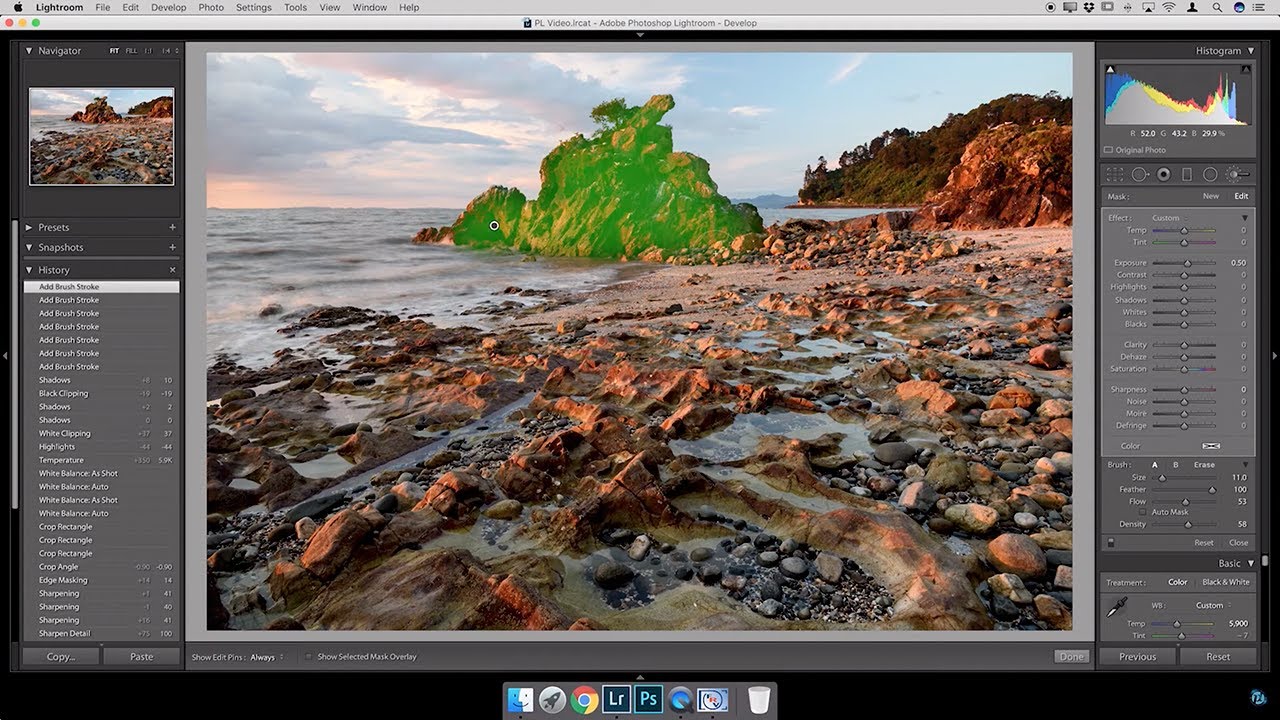Collapse the Histogram panel
The width and height of the screenshot is (1280, 720).
click(1250, 50)
